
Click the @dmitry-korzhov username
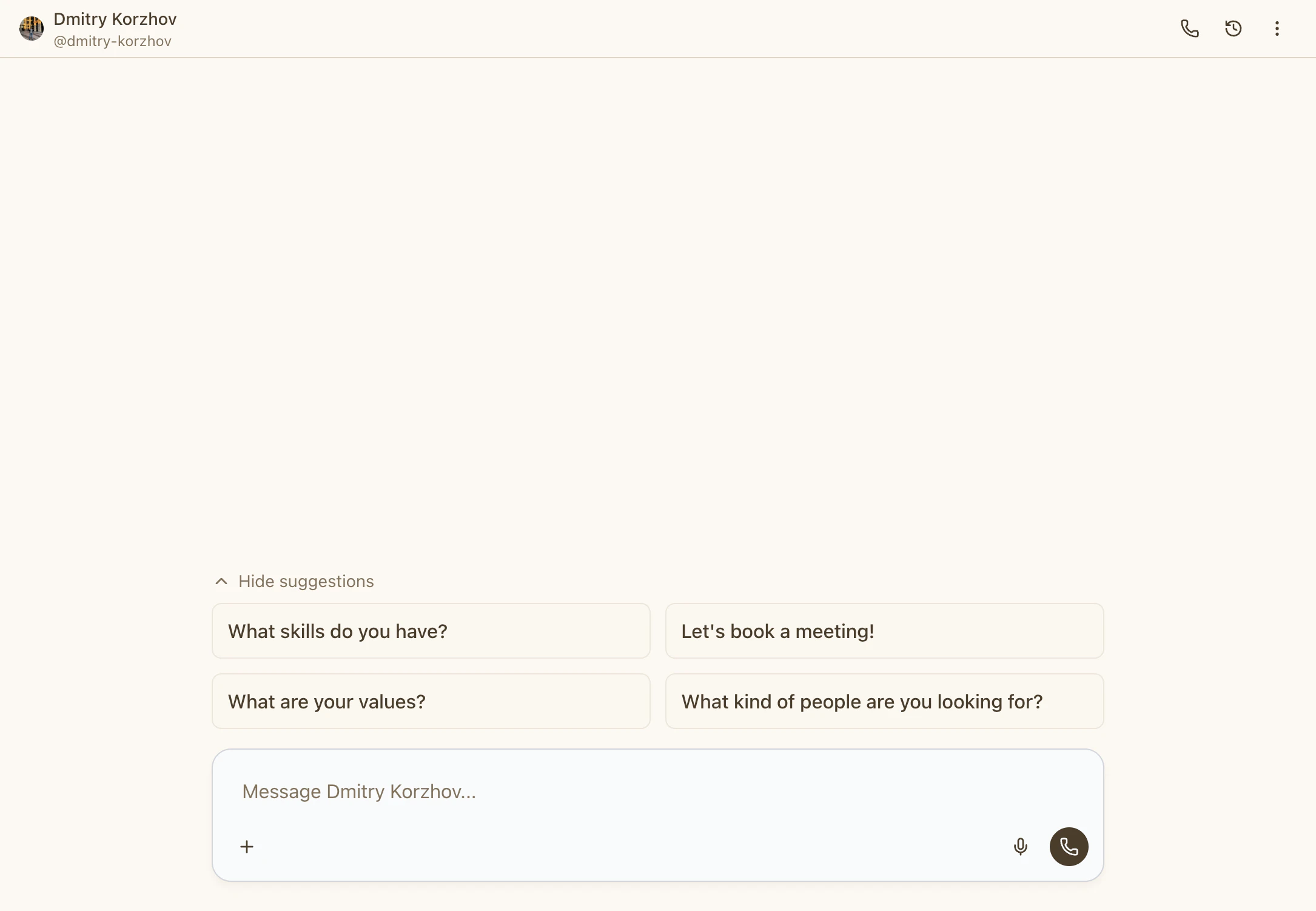112,41
